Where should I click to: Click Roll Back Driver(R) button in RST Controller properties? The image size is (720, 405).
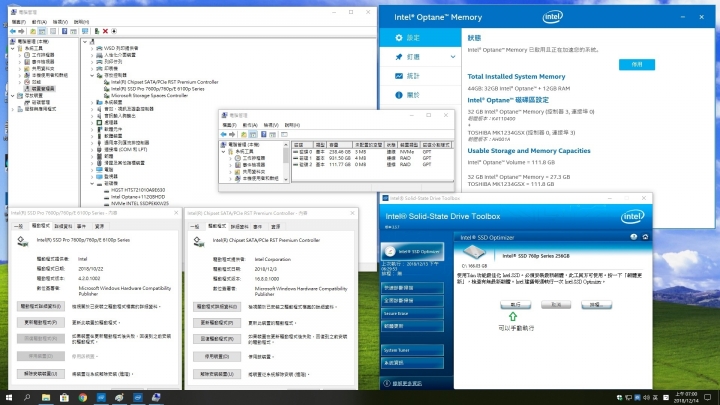[217, 339]
